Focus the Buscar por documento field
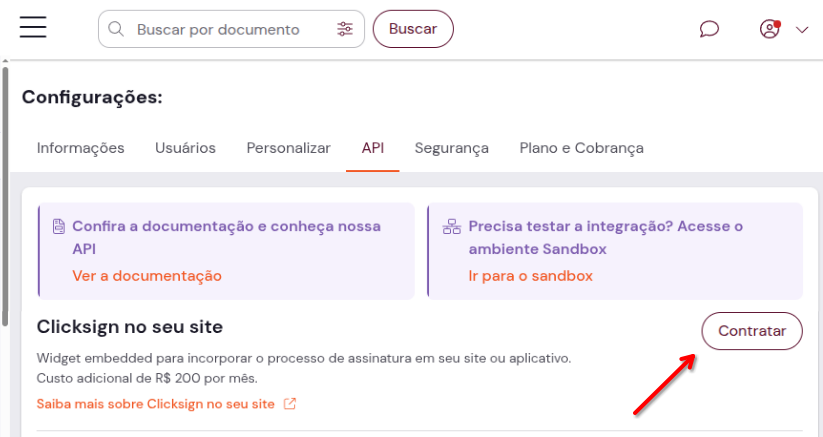Image resolution: width=823 pixels, height=437 pixels. pyautogui.click(x=231, y=29)
